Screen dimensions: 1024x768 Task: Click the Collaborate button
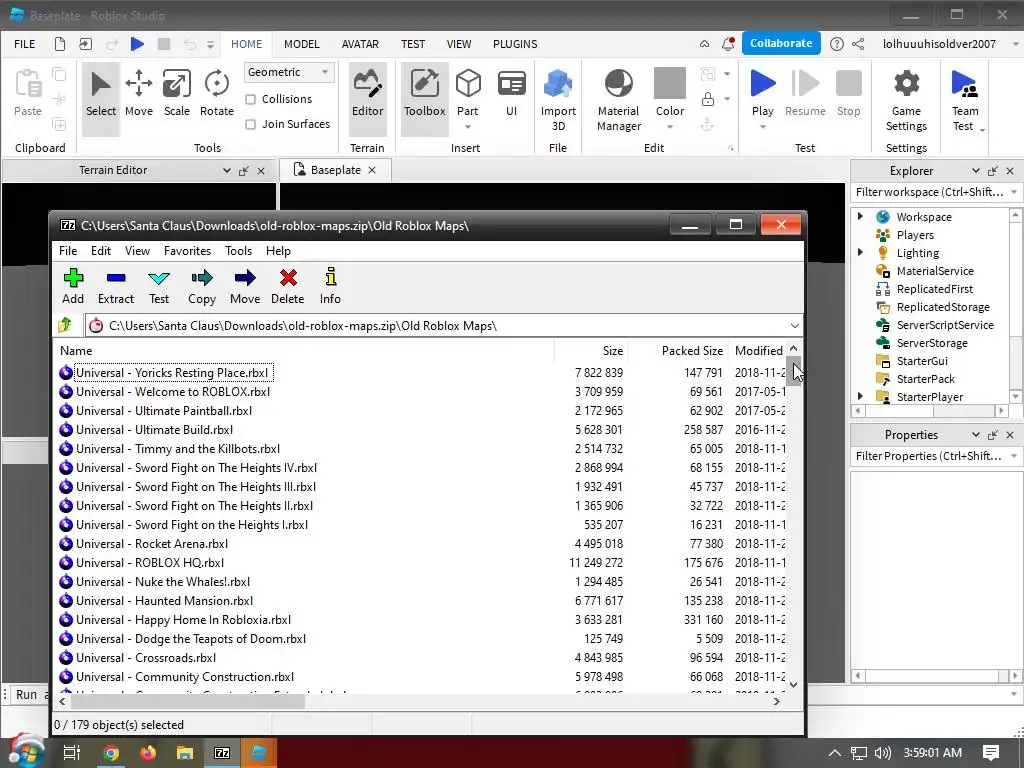pyautogui.click(x=781, y=43)
